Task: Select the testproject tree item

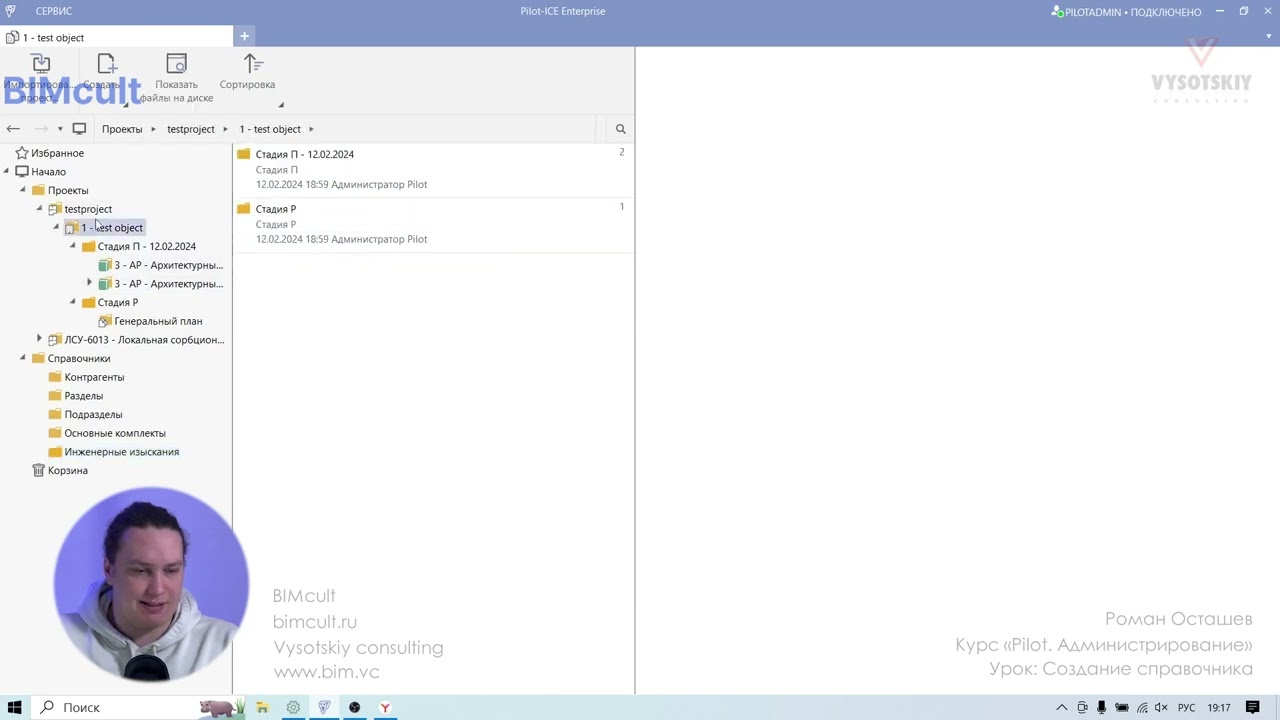Action: [x=88, y=209]
